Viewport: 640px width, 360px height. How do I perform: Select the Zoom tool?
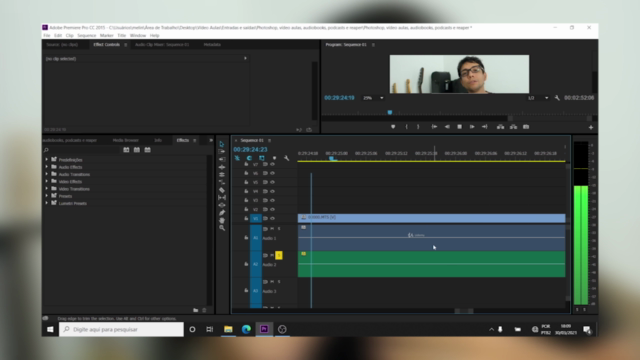pyautogui.click(x=222, y=228)
